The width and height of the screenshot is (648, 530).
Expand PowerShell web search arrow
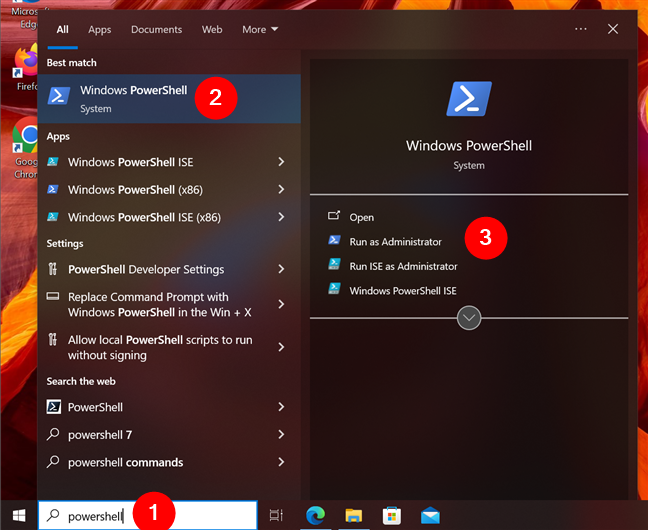pyautogui.click(x=281, y=407)
